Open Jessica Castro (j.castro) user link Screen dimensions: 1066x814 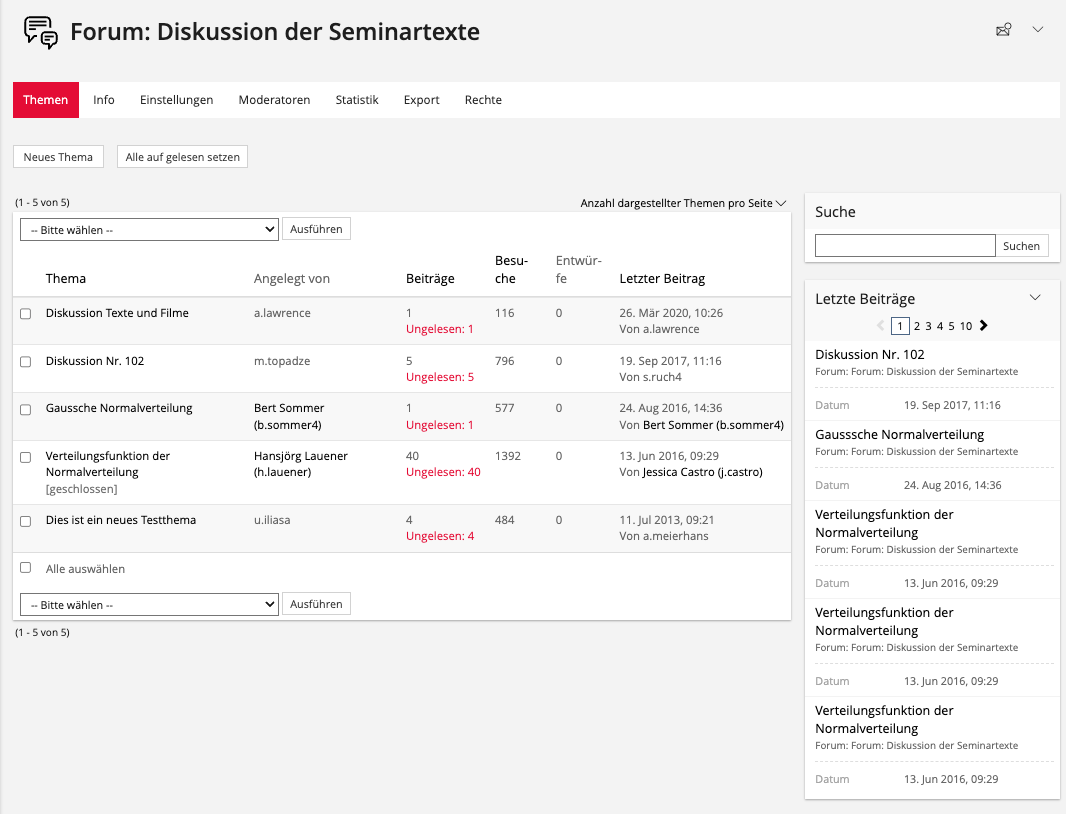pos(702,472)
